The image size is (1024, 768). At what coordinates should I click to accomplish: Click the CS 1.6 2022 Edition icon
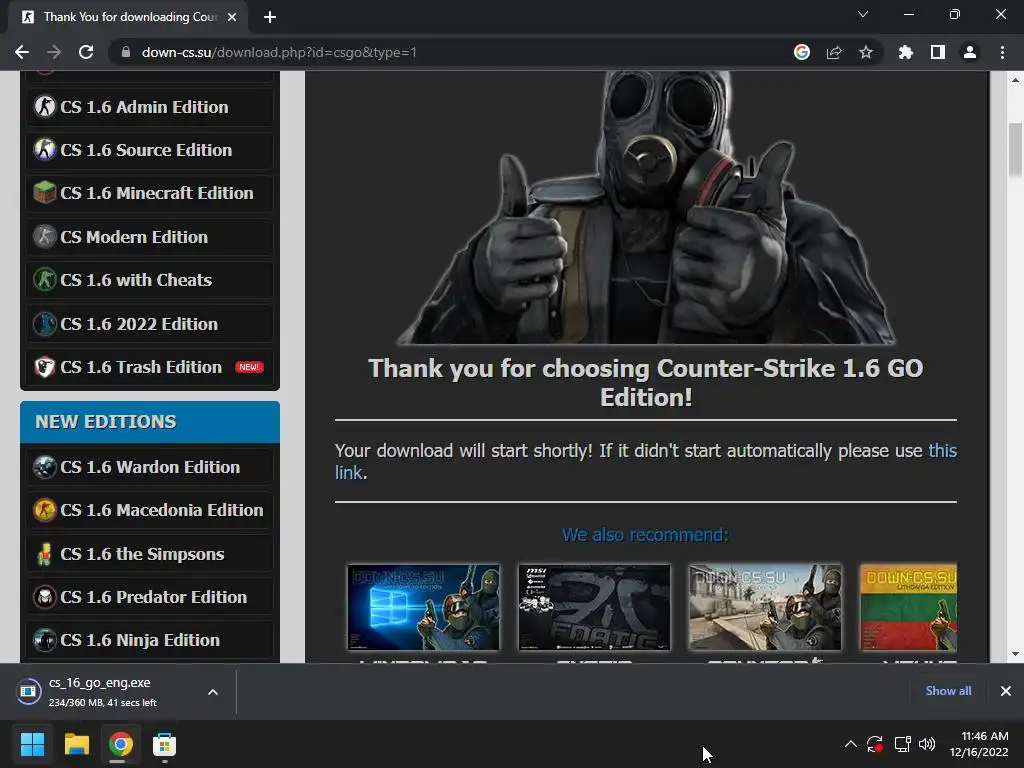(44, 323)
